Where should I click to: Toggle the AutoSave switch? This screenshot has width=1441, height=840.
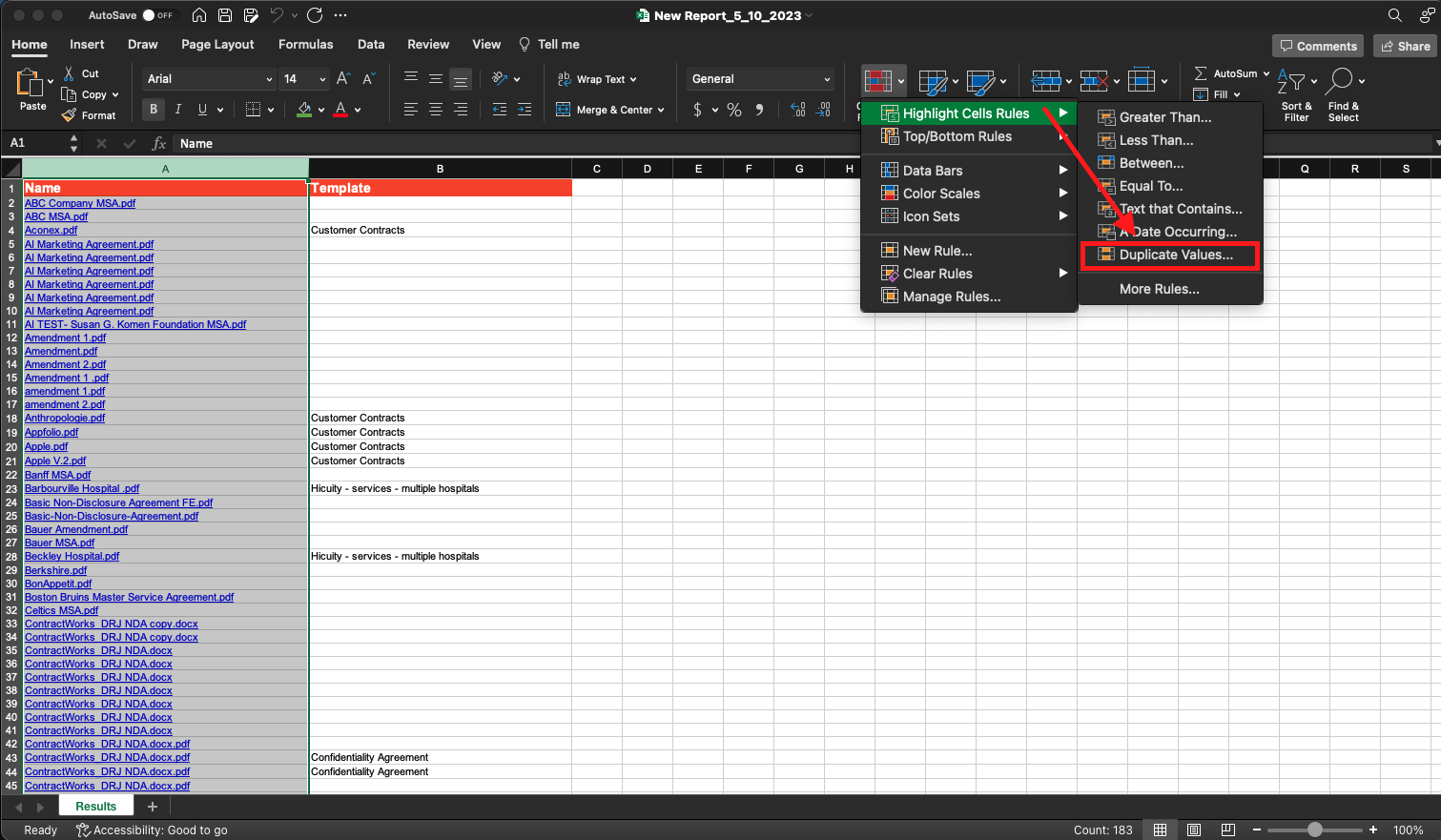157,15
